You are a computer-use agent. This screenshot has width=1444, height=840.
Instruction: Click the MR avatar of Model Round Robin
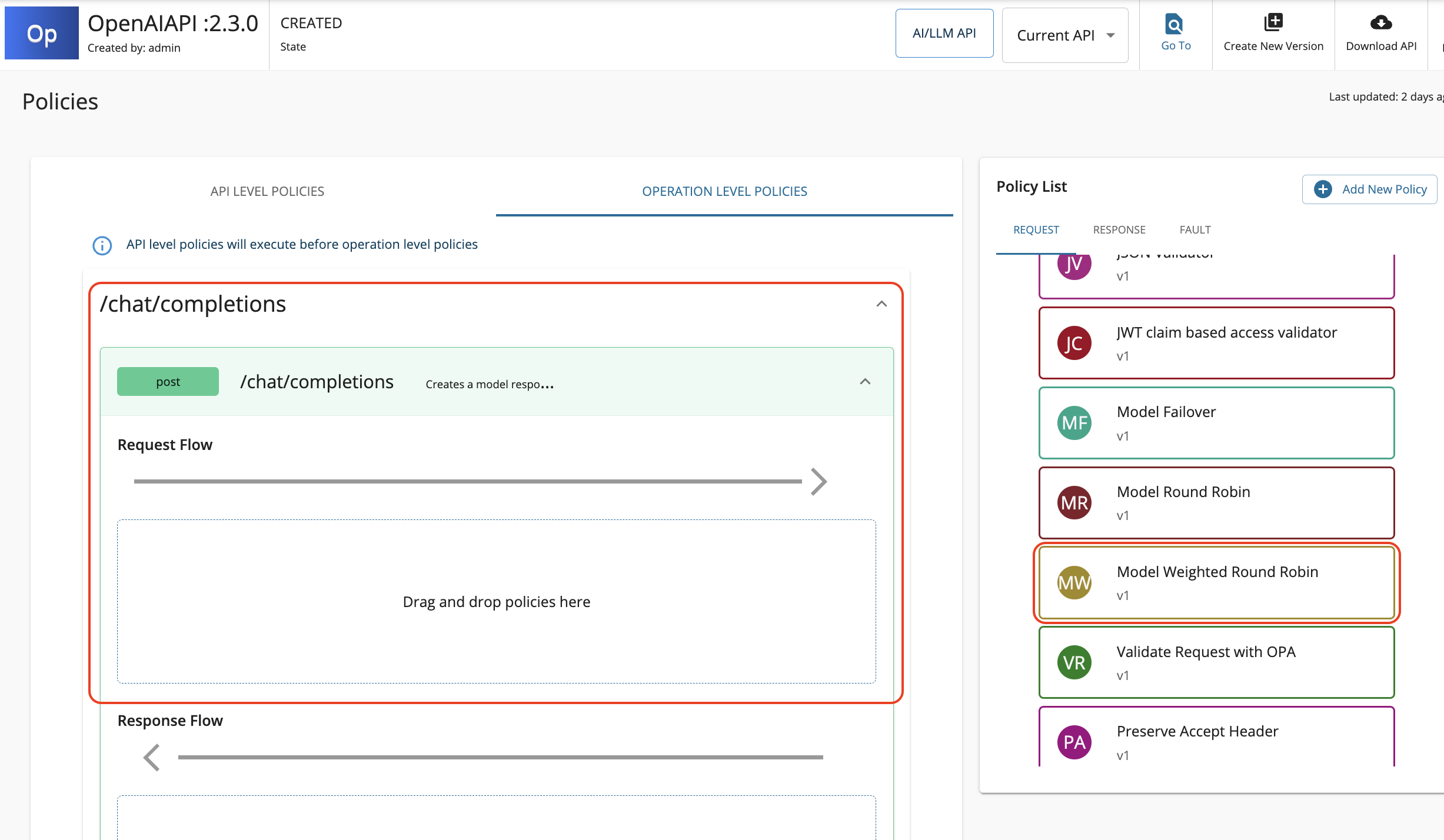pos(1074,503)
